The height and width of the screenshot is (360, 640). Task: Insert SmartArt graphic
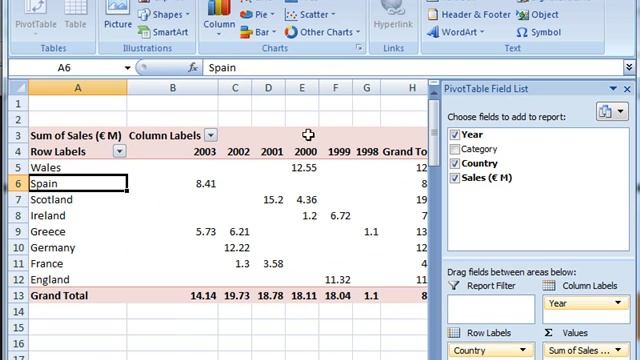163,32
